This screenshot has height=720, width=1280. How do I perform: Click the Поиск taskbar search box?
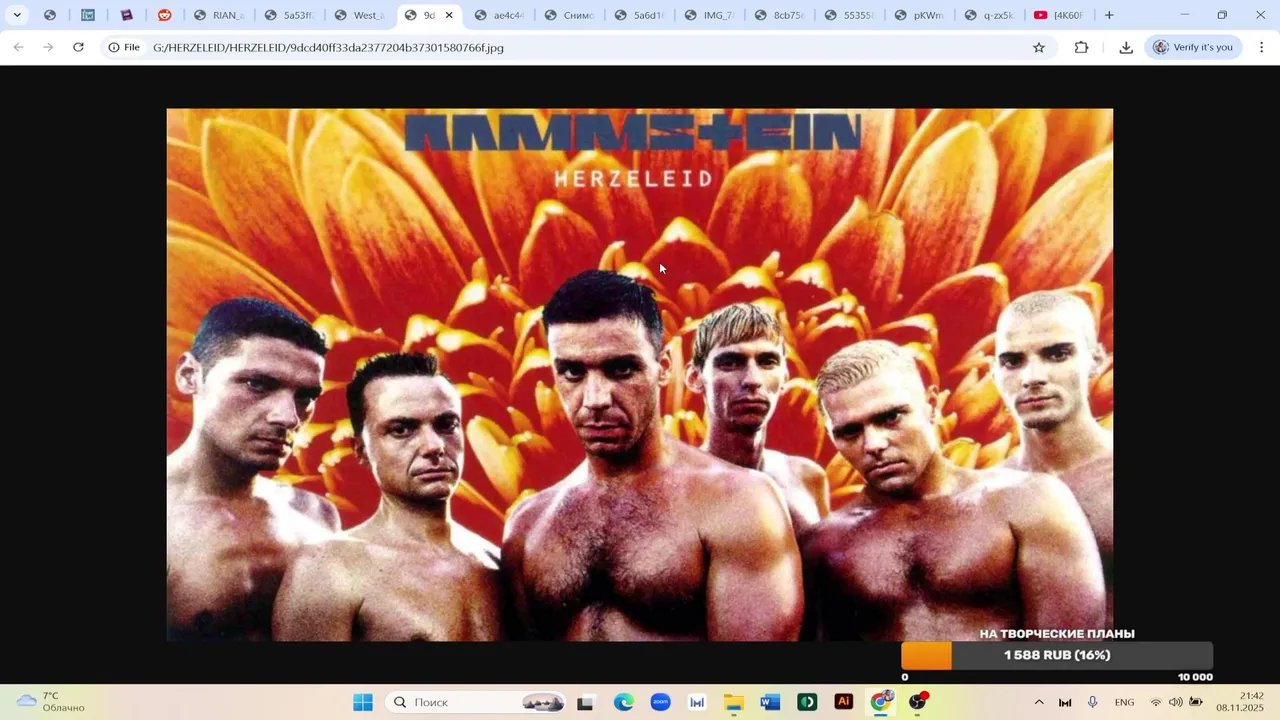pyautogui.click(x=476, y=702)
